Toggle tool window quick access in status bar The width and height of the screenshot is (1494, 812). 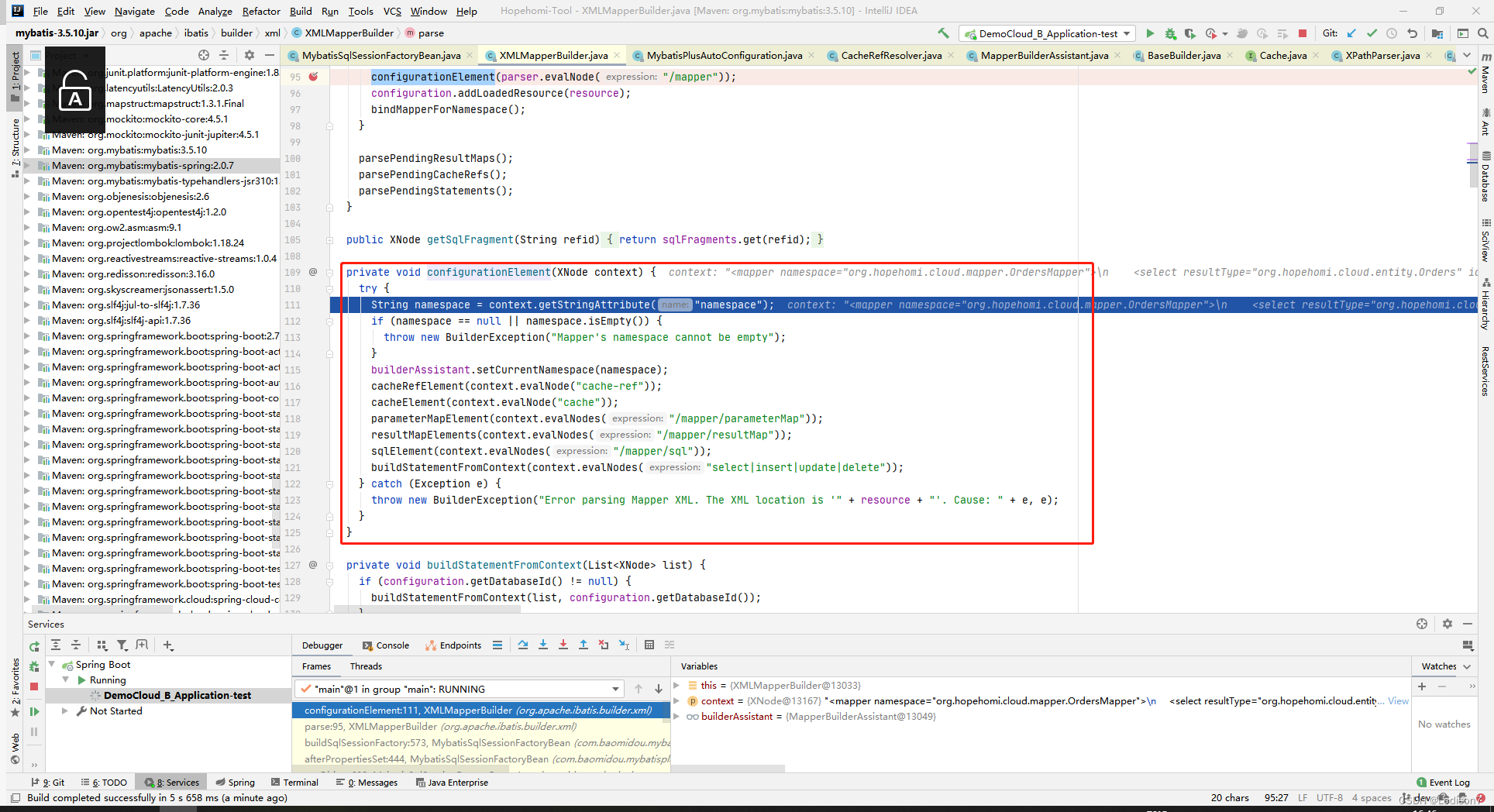15,797
